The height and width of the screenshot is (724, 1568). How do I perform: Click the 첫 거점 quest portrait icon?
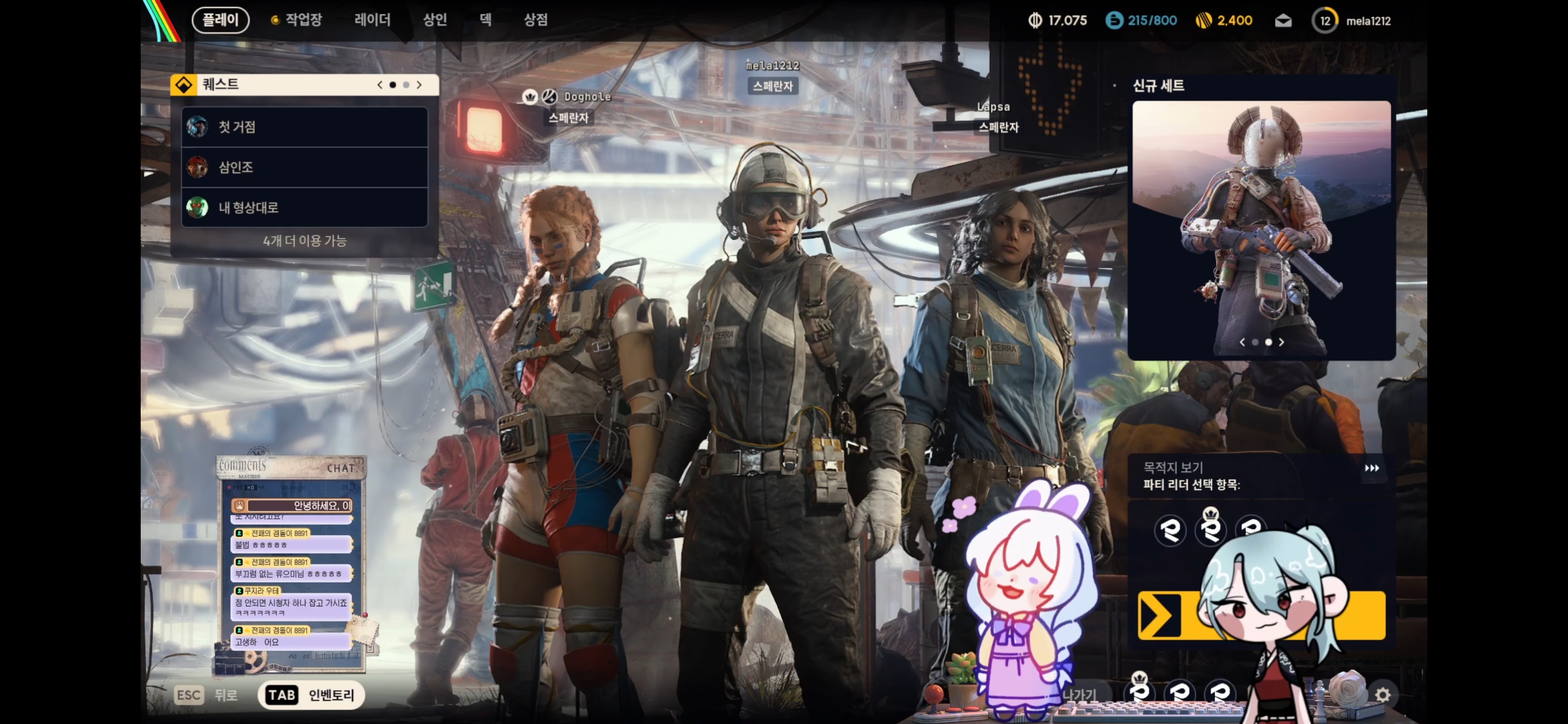point(197,127)
